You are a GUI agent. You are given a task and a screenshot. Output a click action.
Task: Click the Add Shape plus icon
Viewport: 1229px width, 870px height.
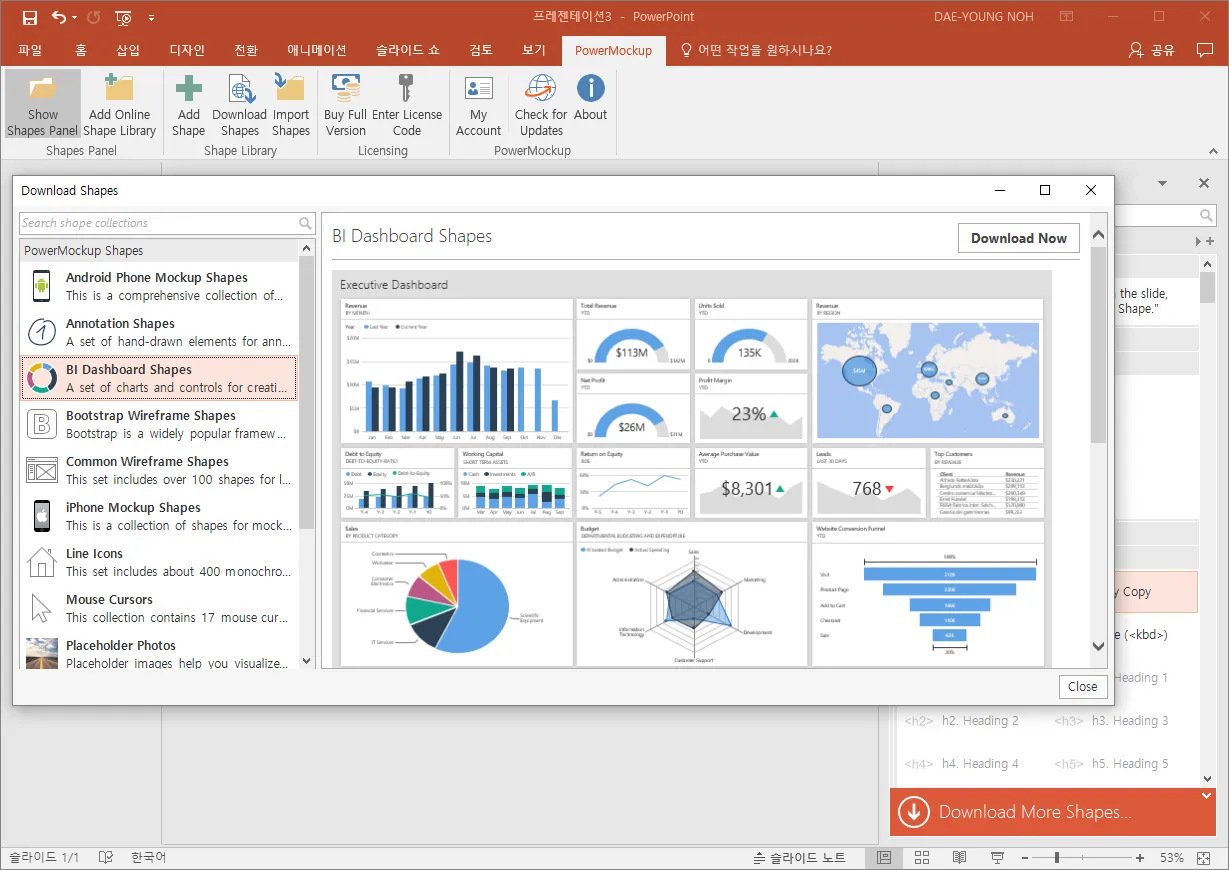pyautogui.click(x=188, y=89)
